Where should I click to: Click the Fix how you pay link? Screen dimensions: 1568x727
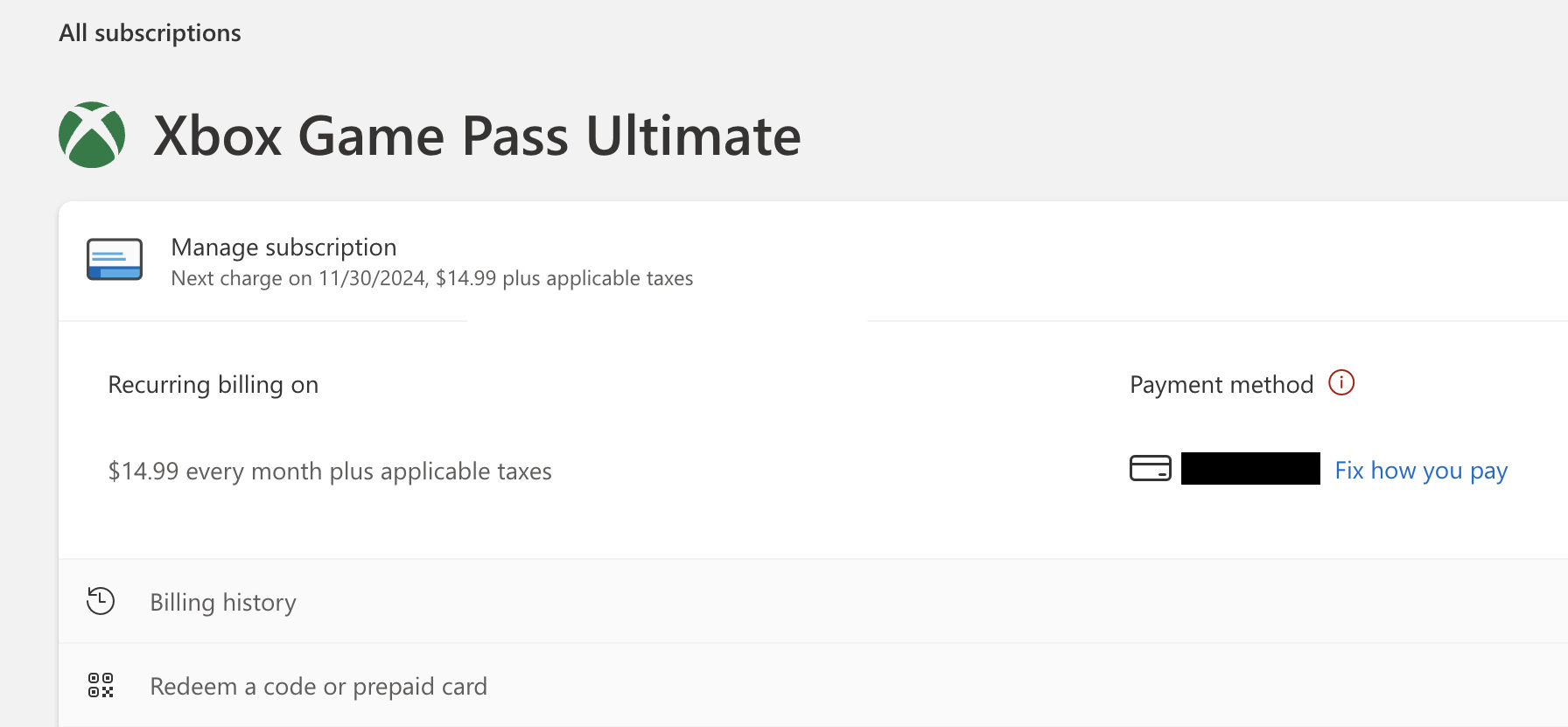tap(1421, 471)
